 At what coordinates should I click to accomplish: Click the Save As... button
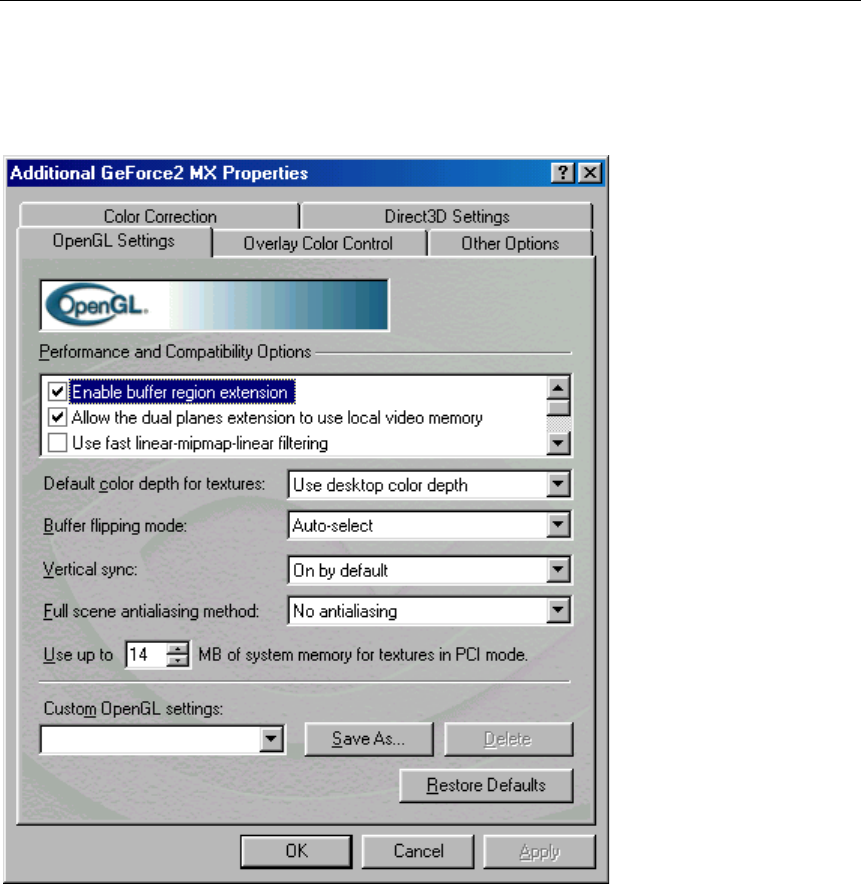[x=369, y=739]
